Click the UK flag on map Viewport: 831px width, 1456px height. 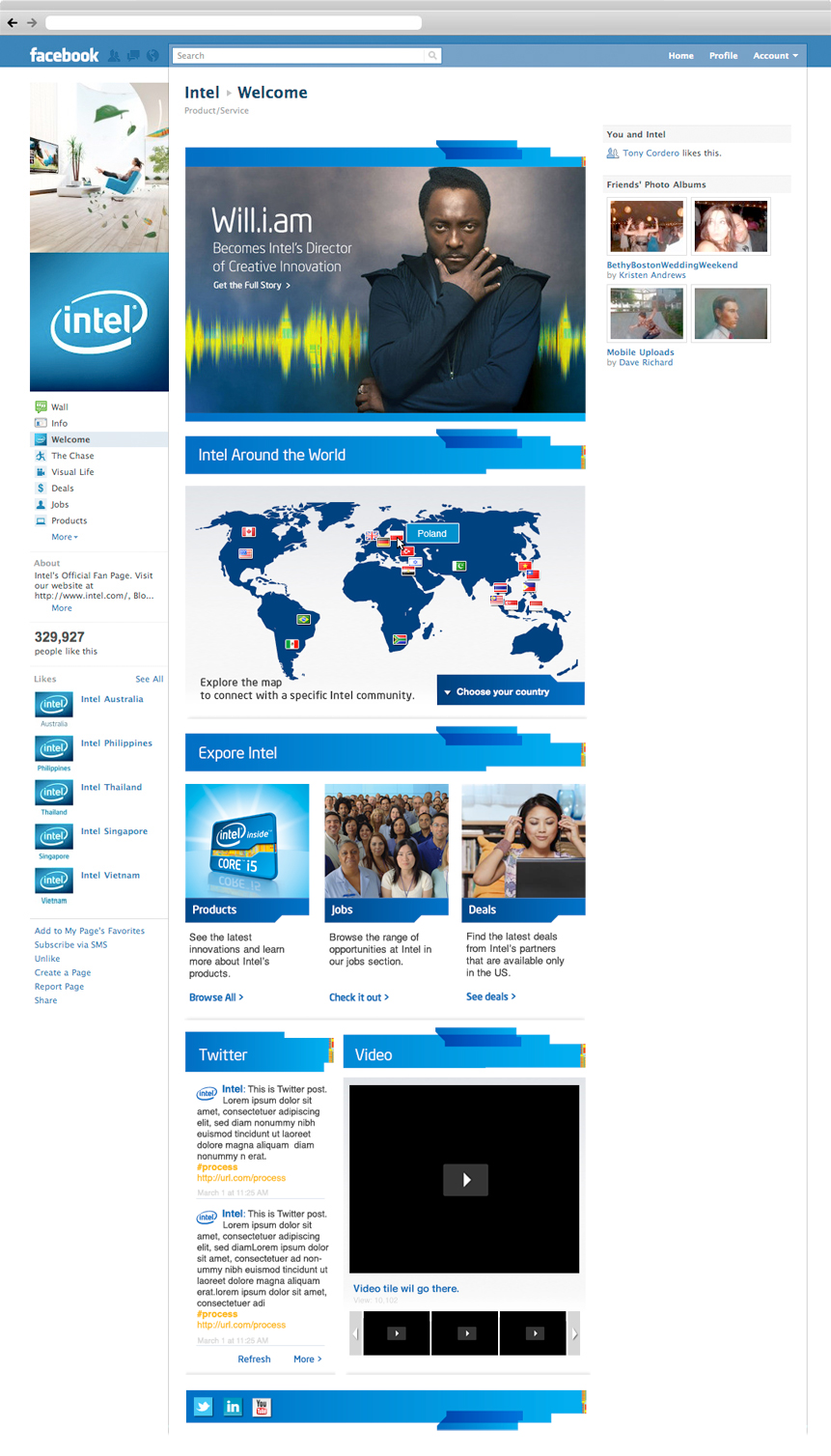coord(372,536)
